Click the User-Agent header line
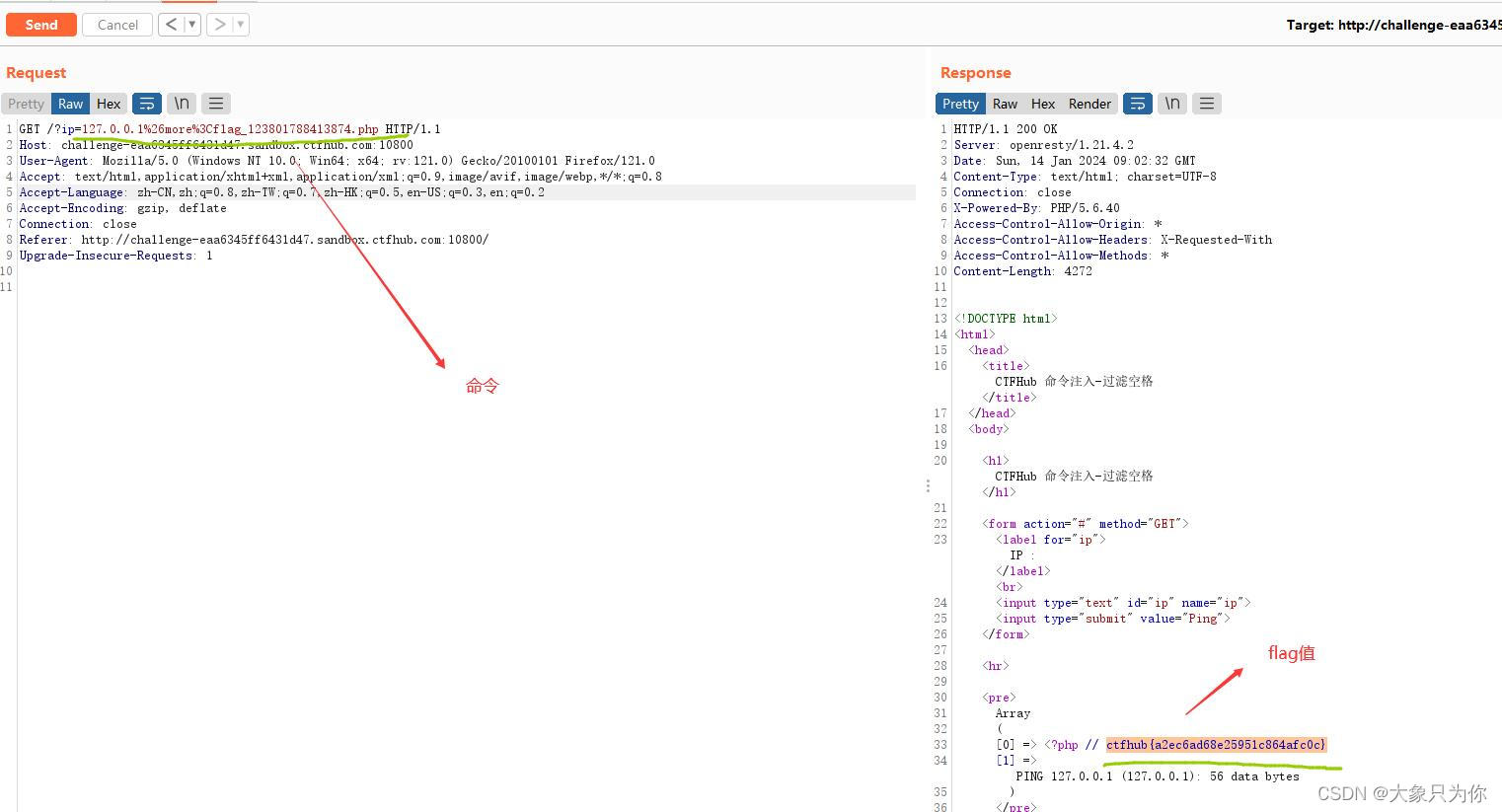 tap(337, 161)
